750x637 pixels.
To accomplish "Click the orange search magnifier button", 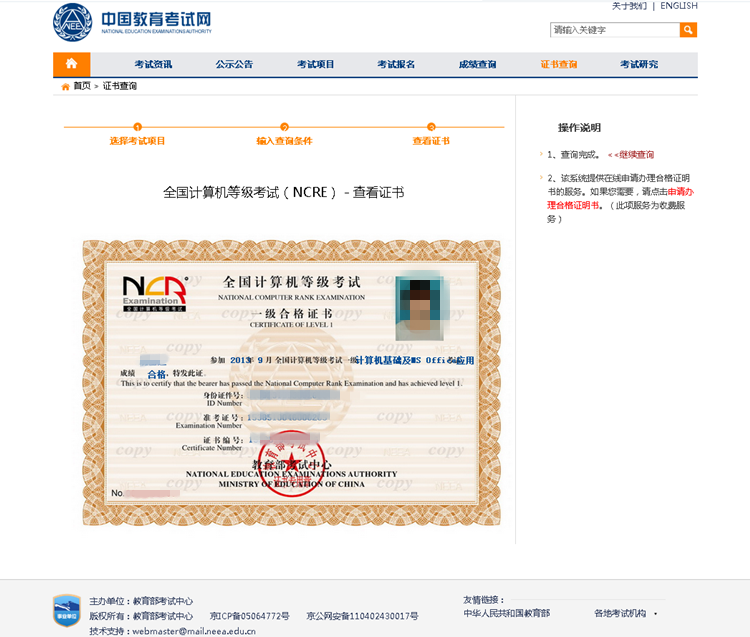I will pyautogui.click(x=688, y=30).
